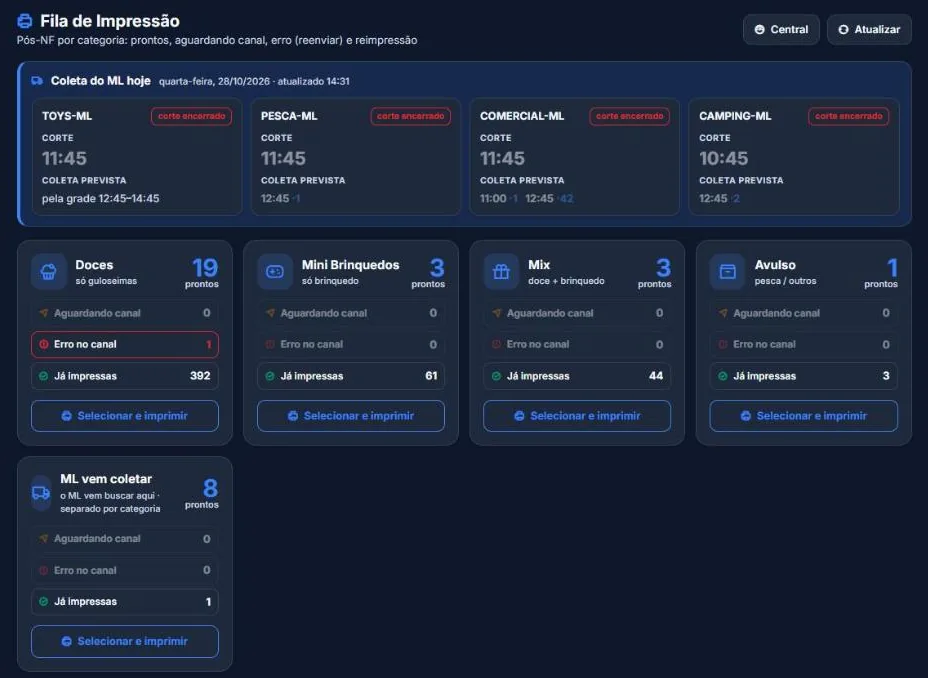Click the COMERCIAL-ML card title
The width and height of the screenshot is (928, 678).
(x=522, y=116)
